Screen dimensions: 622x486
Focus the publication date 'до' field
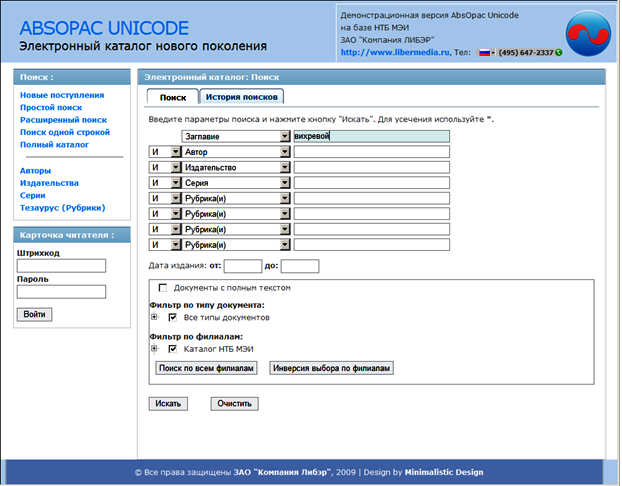tap(300, 266)
